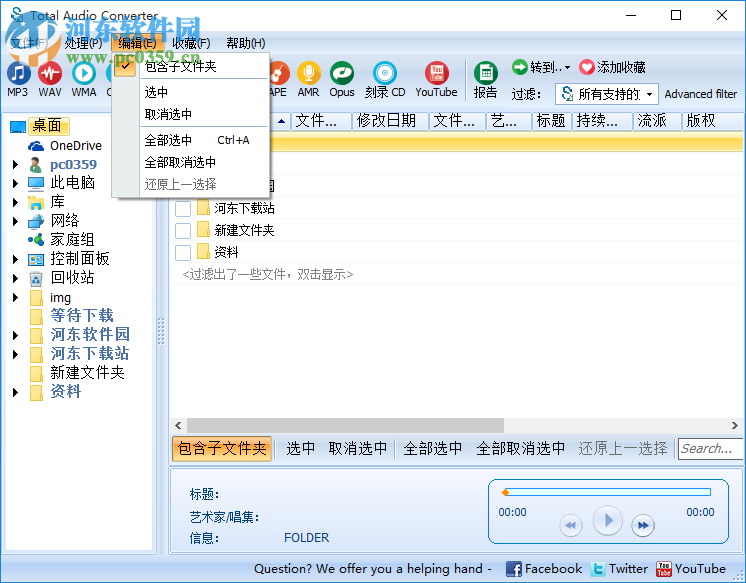Expand the pc0359 tree node
Viewport: 746px width, 583px height.
[15, 165]
